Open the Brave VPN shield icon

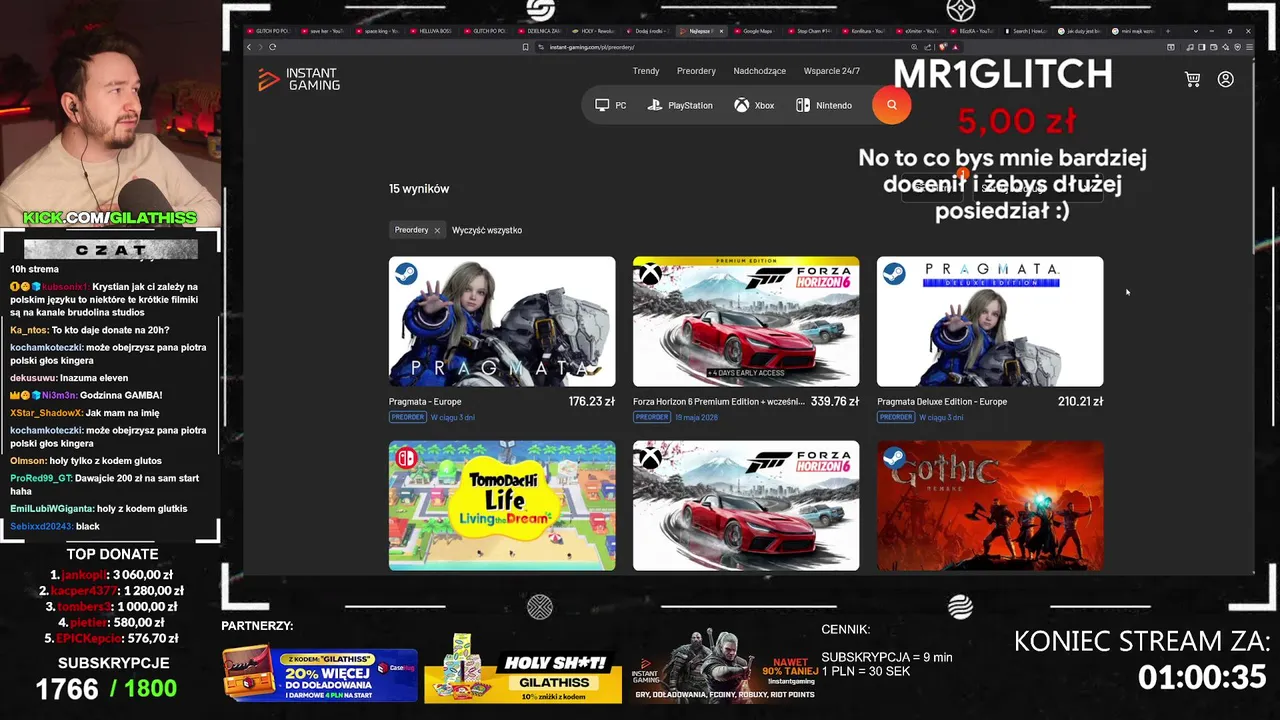1237,47
